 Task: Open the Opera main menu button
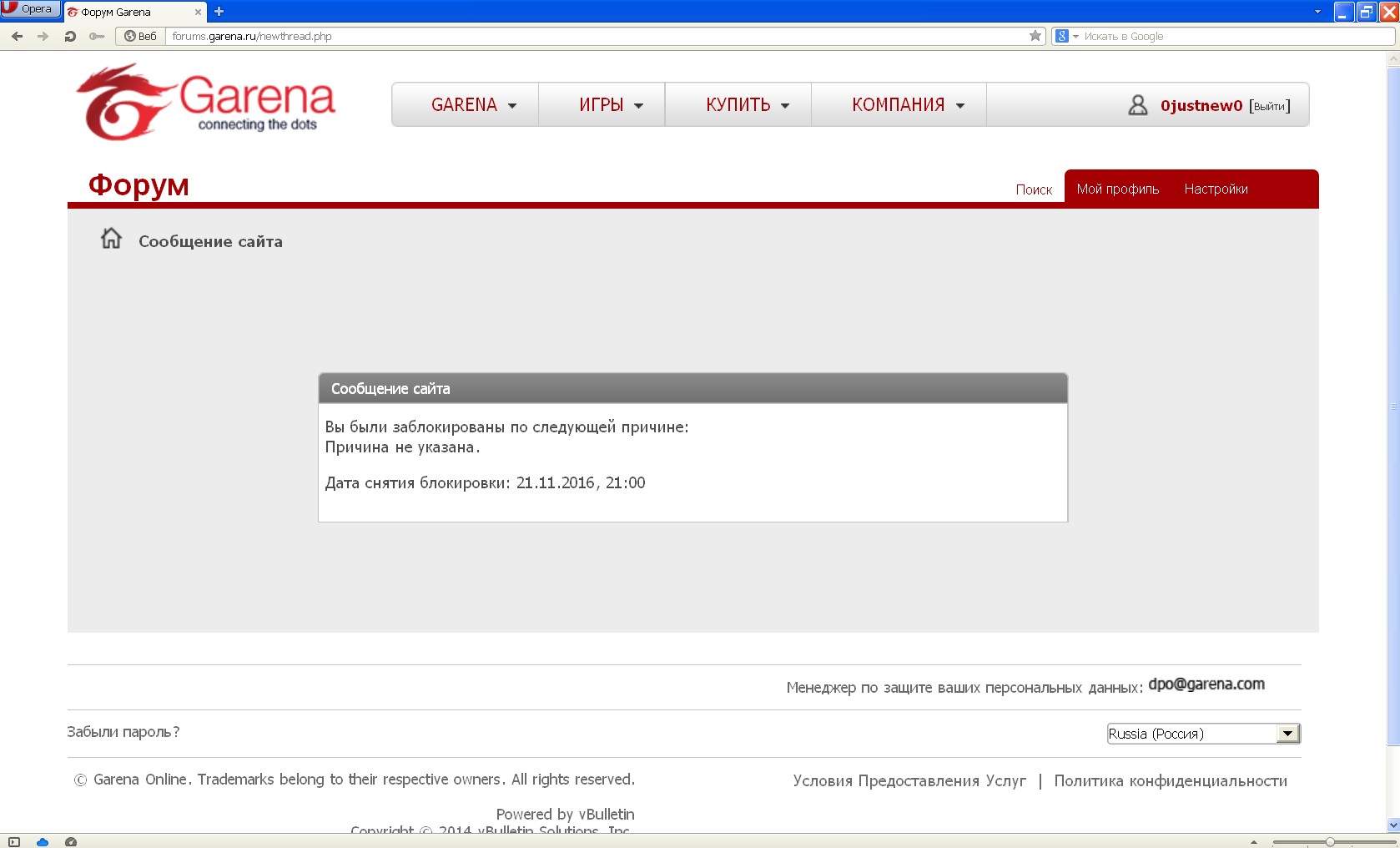pos(31,9)
